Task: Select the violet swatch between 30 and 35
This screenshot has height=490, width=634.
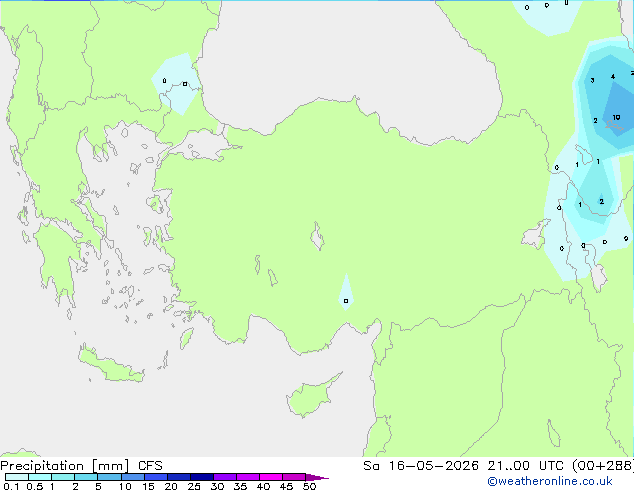Action: [224, 477]
